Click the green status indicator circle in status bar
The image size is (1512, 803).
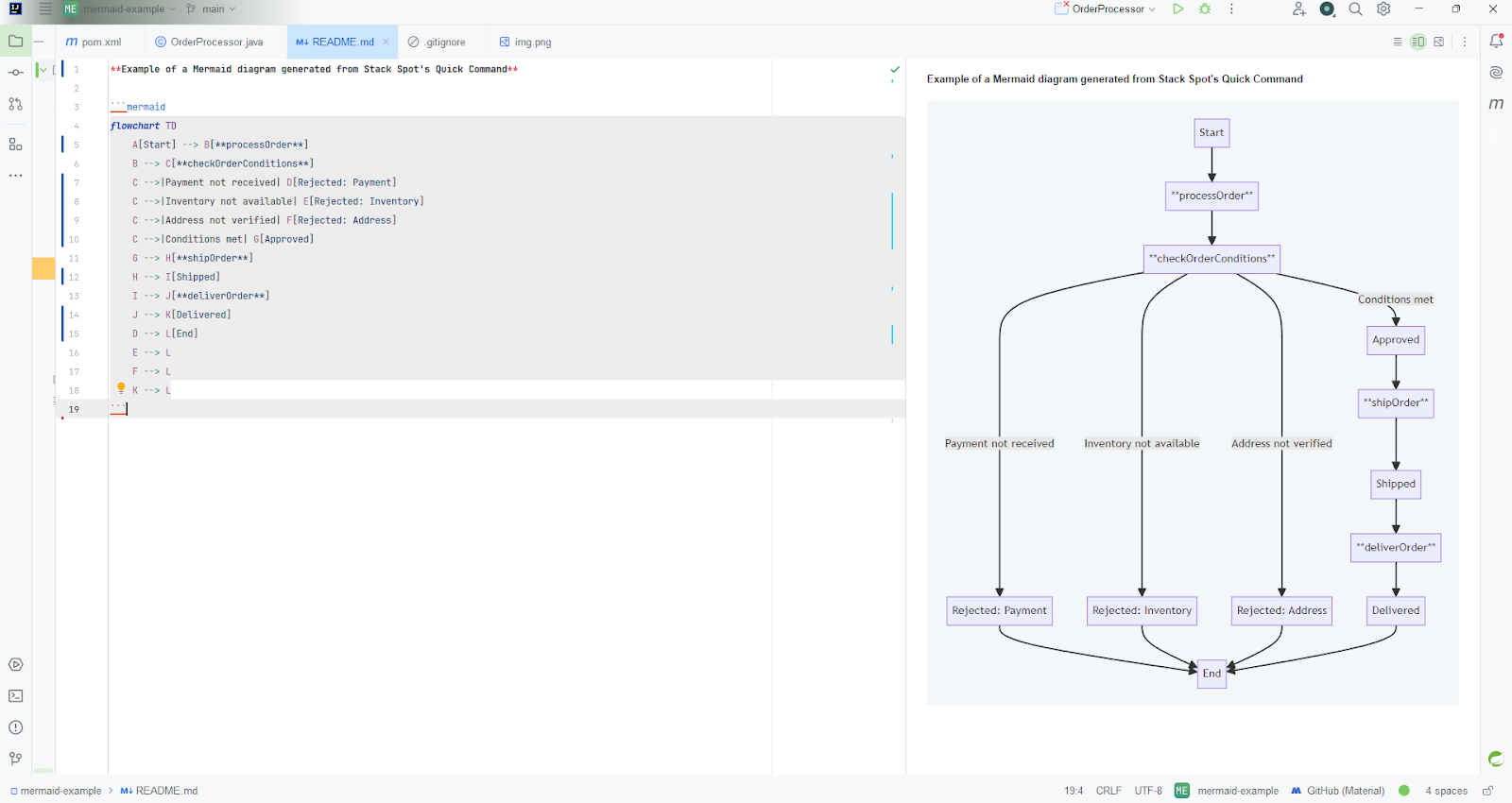tap(1404, 791)
